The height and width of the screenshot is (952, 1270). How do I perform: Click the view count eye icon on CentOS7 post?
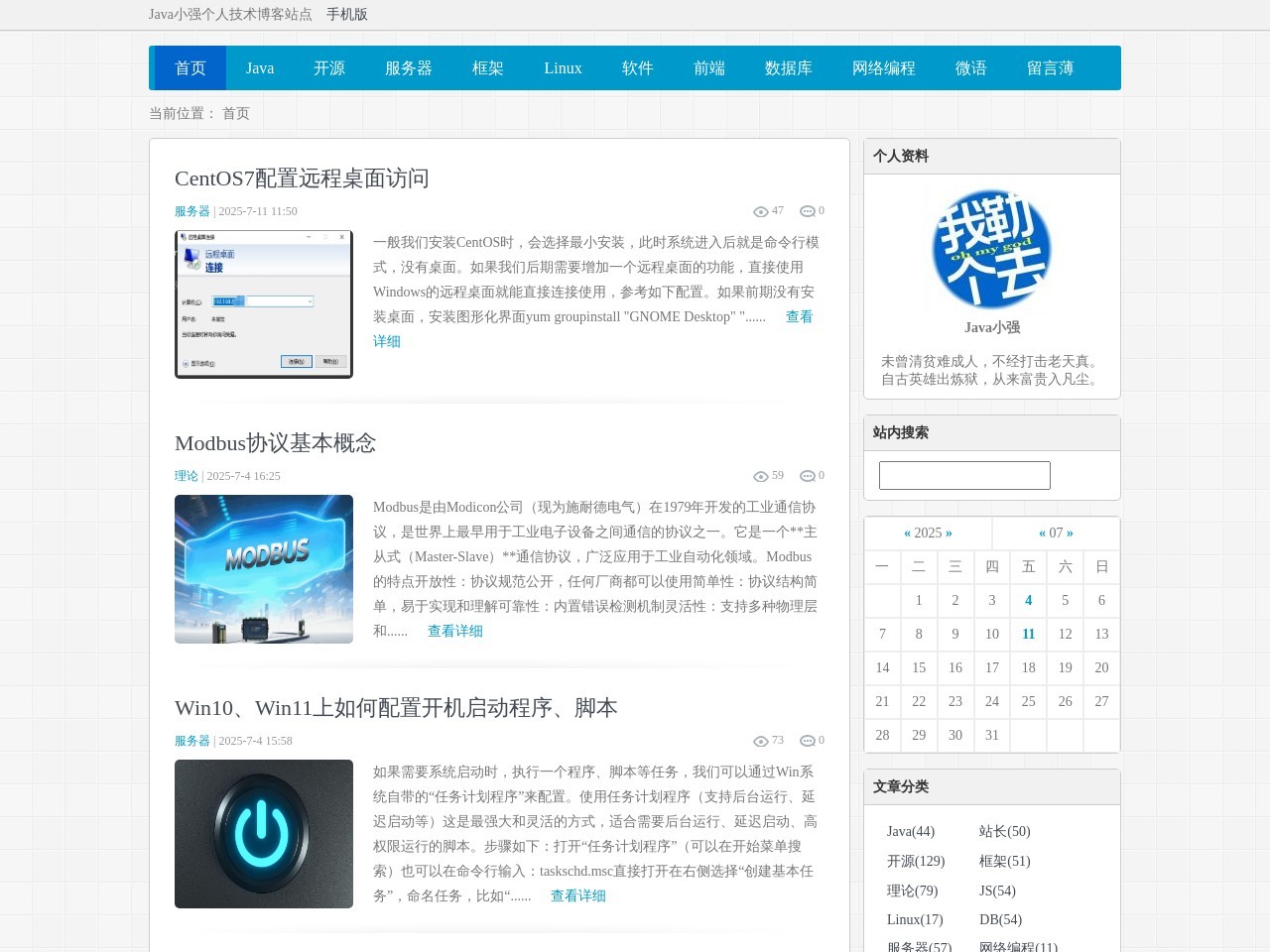(761, 211)
